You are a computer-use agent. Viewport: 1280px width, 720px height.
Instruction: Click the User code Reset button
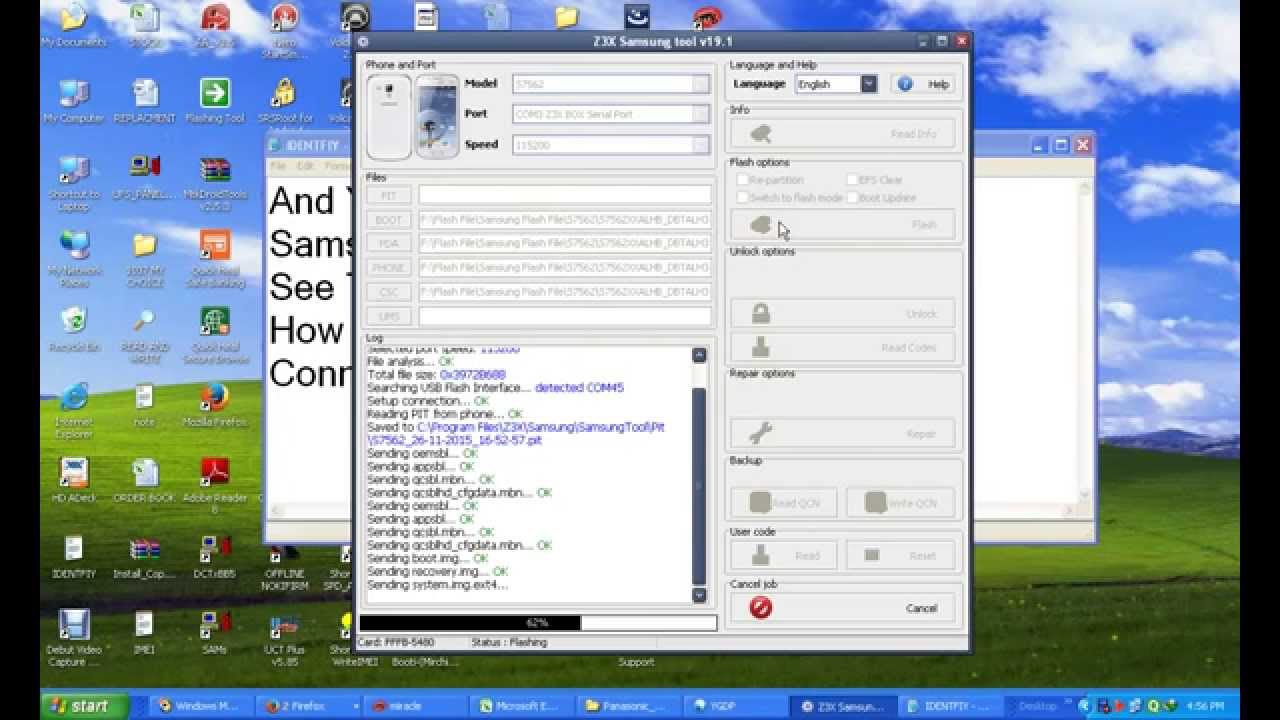(900, 555)
